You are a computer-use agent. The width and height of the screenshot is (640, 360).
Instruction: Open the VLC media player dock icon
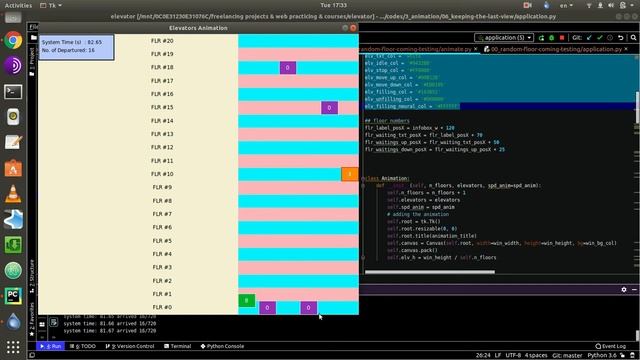(x=13, y=194)
